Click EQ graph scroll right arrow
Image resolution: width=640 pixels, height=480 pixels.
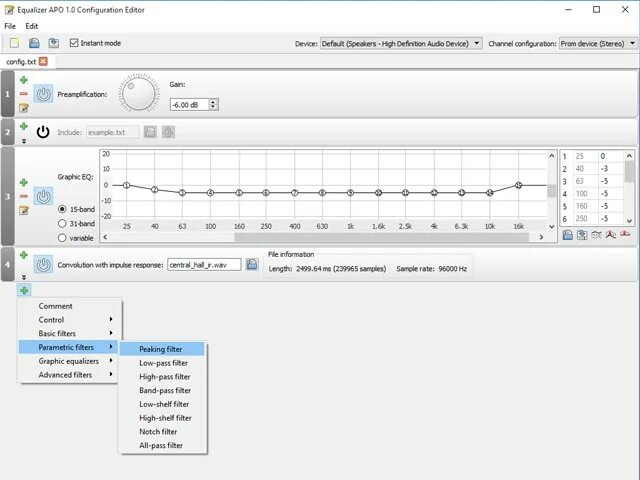[541, 237]
